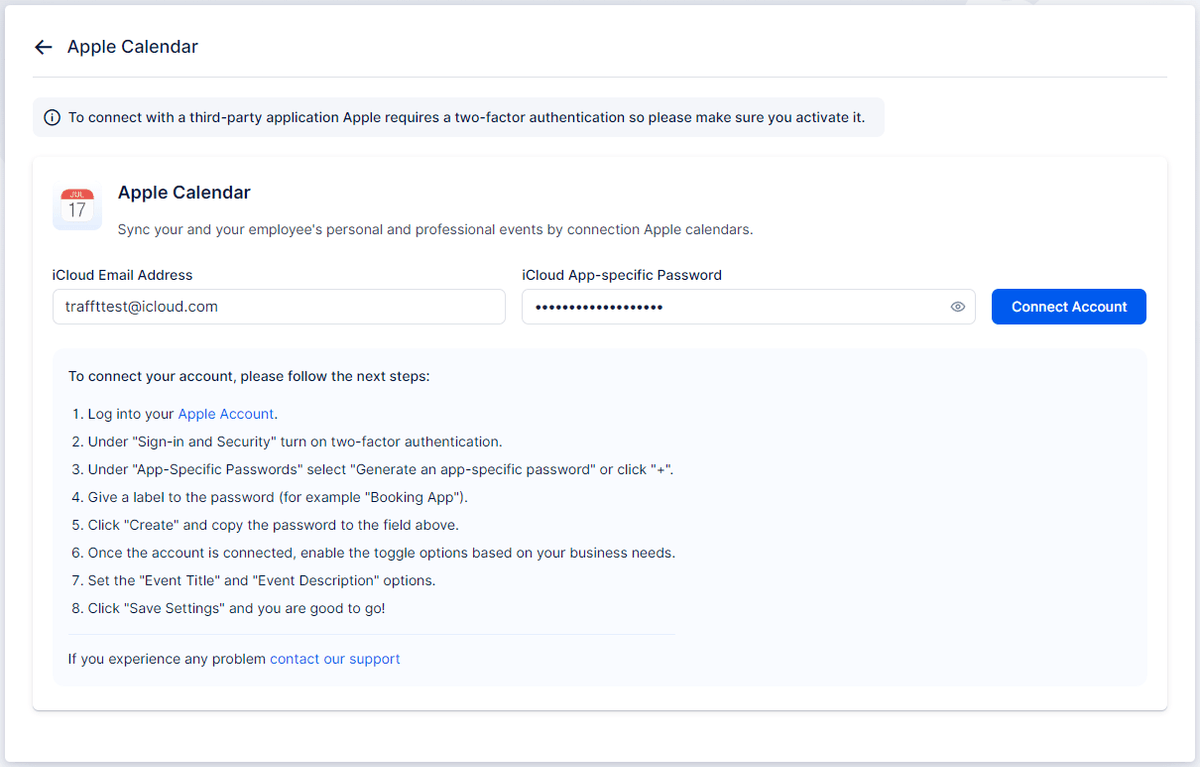Image resolution: width=1200 pixels, height=767 pixels.
Task: Click the Apple Calendar page title in the header
Action: (x=132, y=47)
